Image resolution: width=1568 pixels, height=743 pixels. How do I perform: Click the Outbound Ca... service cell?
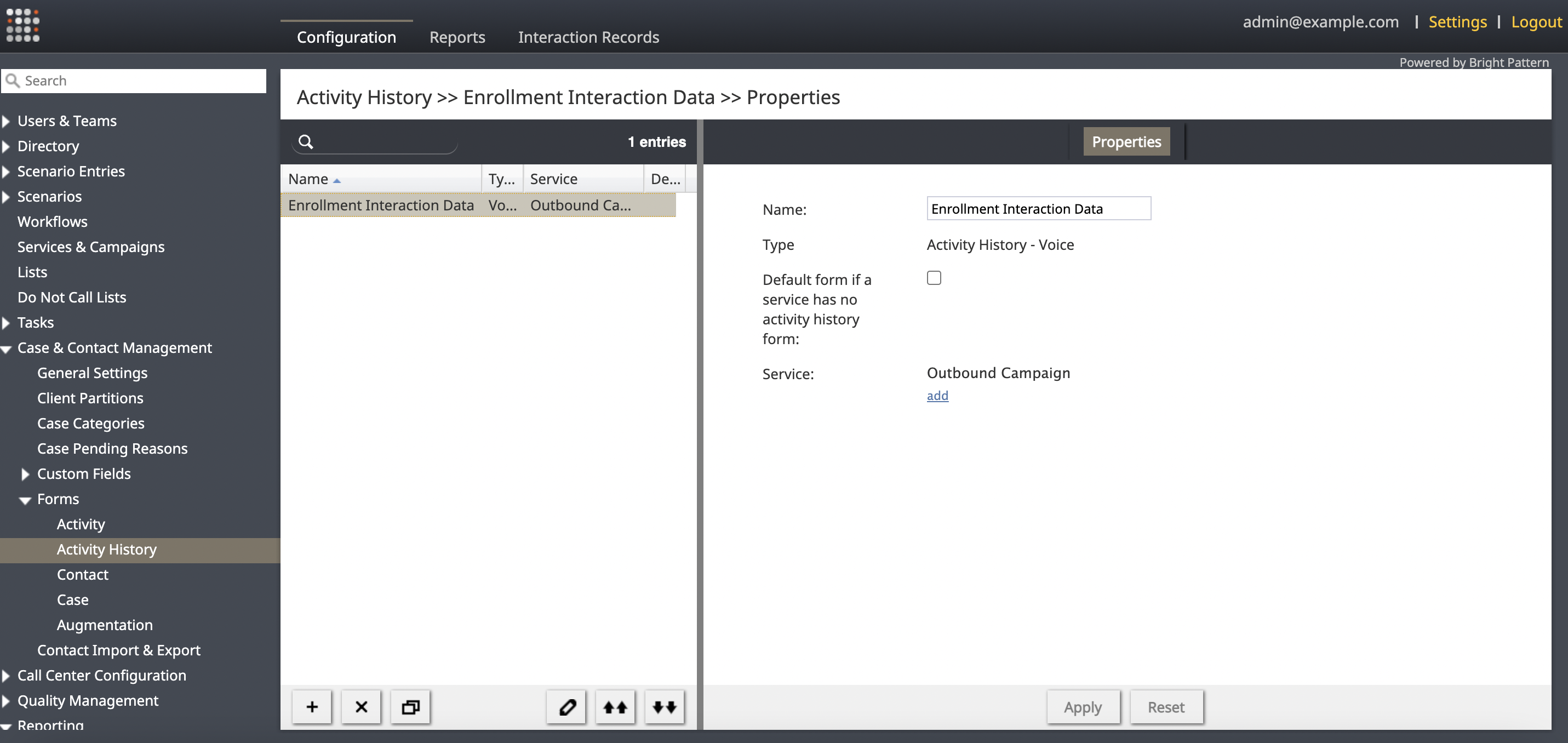pyautogui.click(x=580, y=205)
